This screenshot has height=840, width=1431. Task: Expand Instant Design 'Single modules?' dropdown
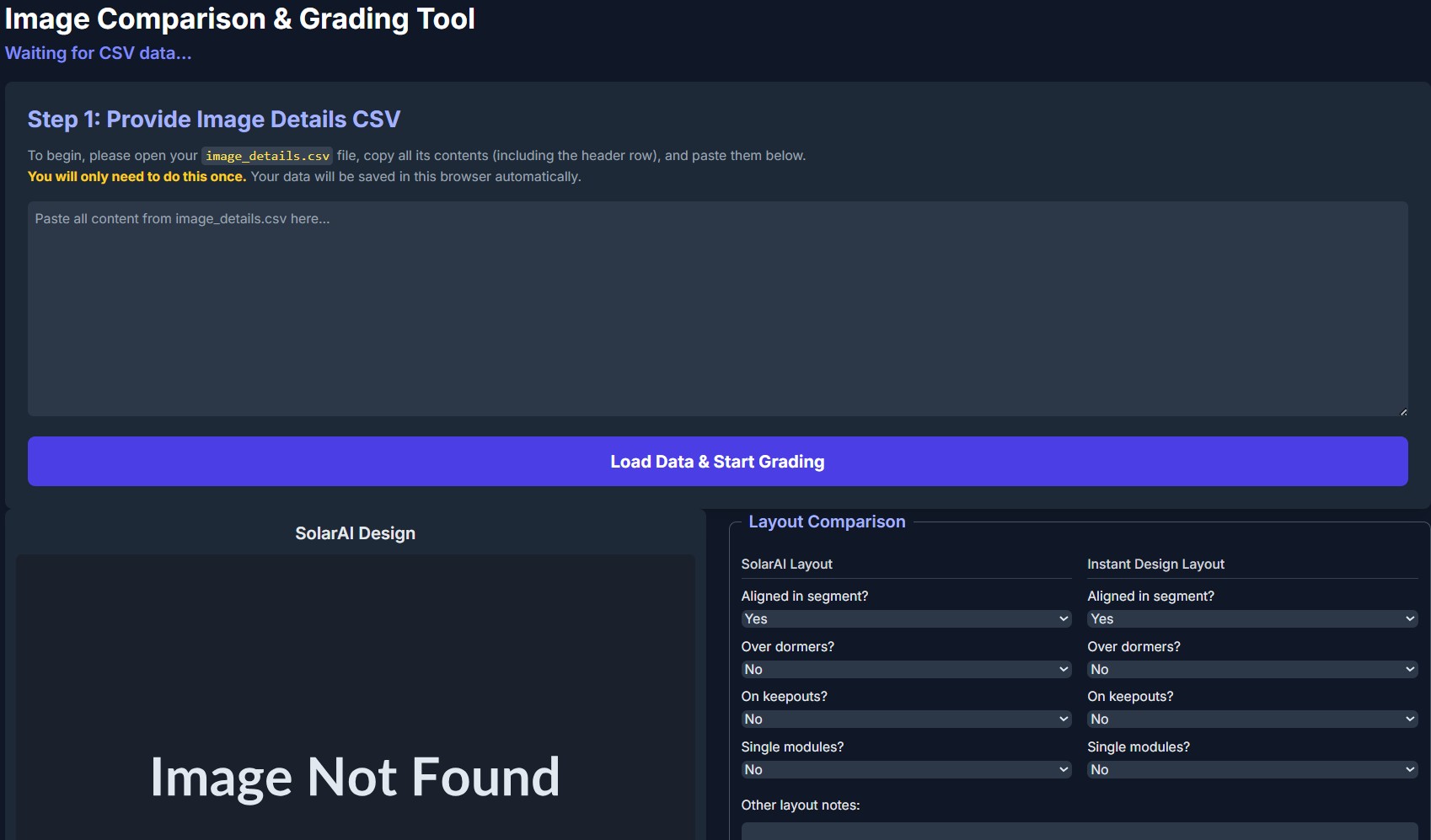1251,770
